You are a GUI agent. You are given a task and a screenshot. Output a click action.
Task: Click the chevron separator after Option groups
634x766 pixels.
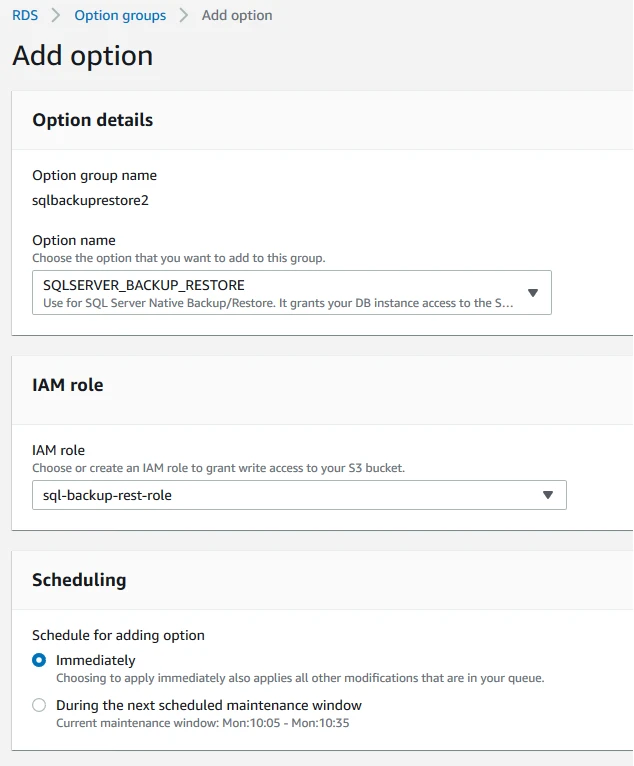184,15
